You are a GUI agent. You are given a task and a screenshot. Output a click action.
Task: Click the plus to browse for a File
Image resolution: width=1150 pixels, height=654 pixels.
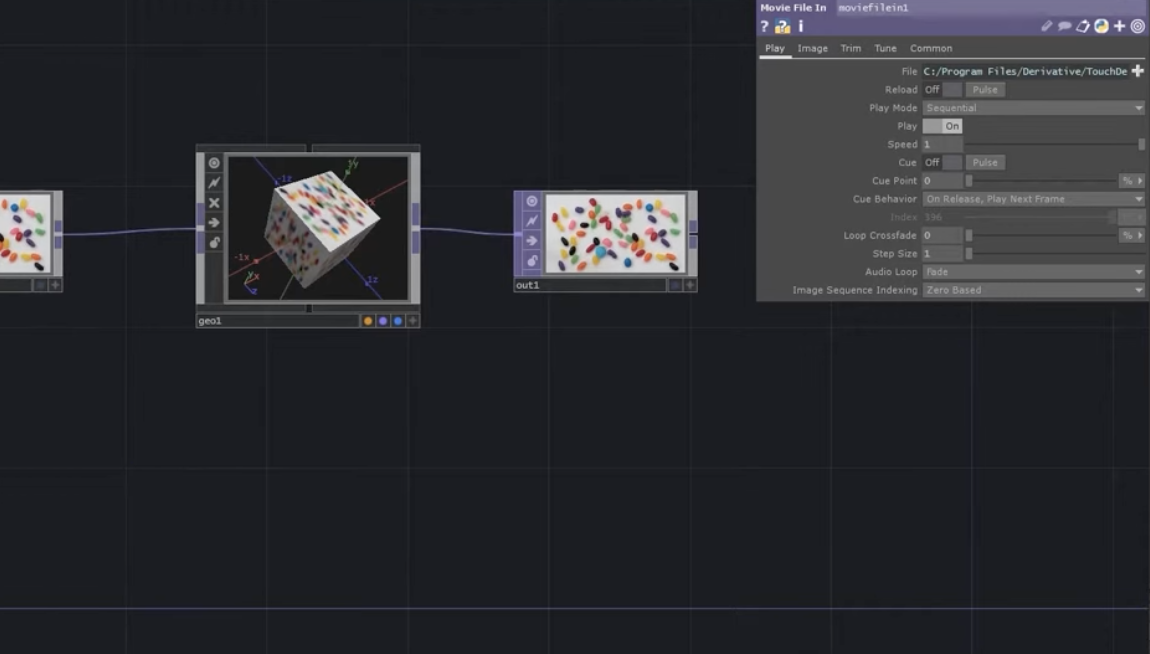click(1138, 71)
